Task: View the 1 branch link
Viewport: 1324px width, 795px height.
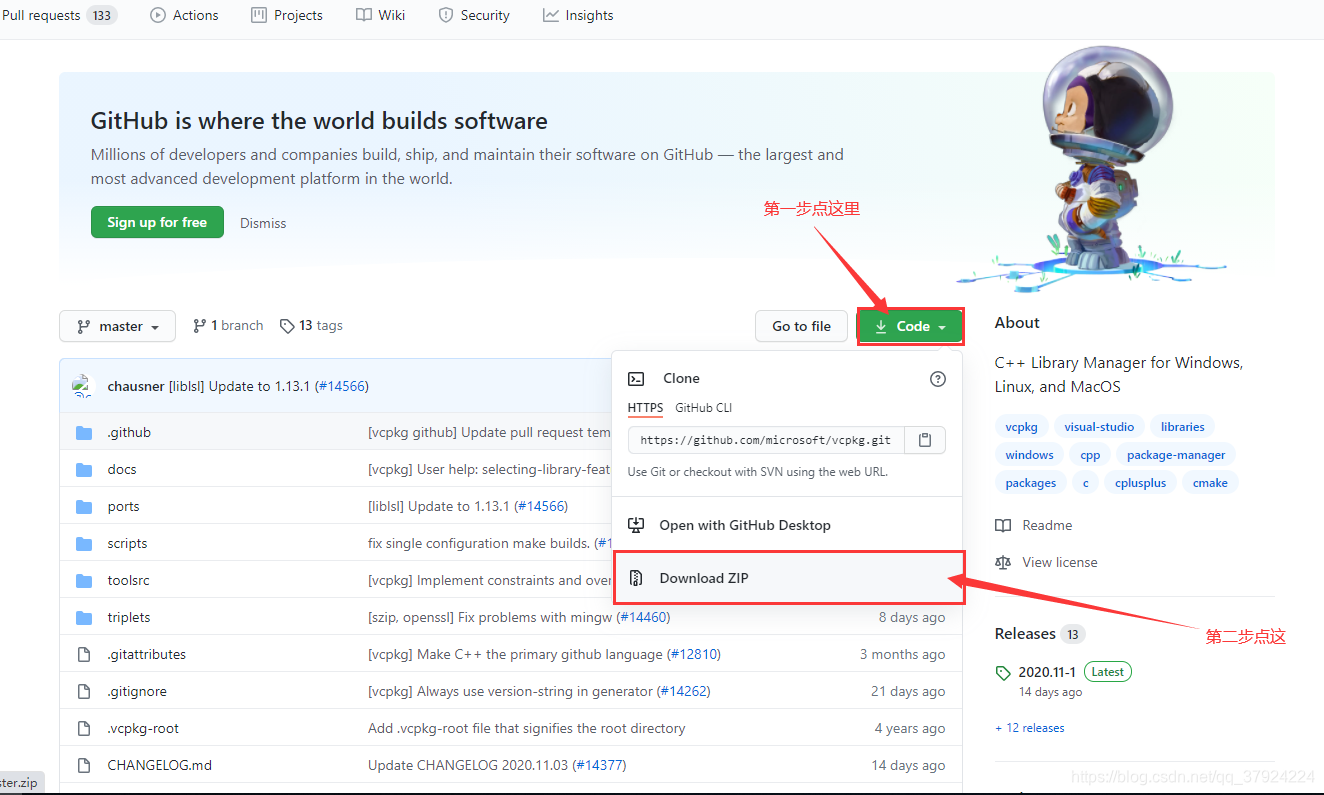Action: [x=228, y=325]
